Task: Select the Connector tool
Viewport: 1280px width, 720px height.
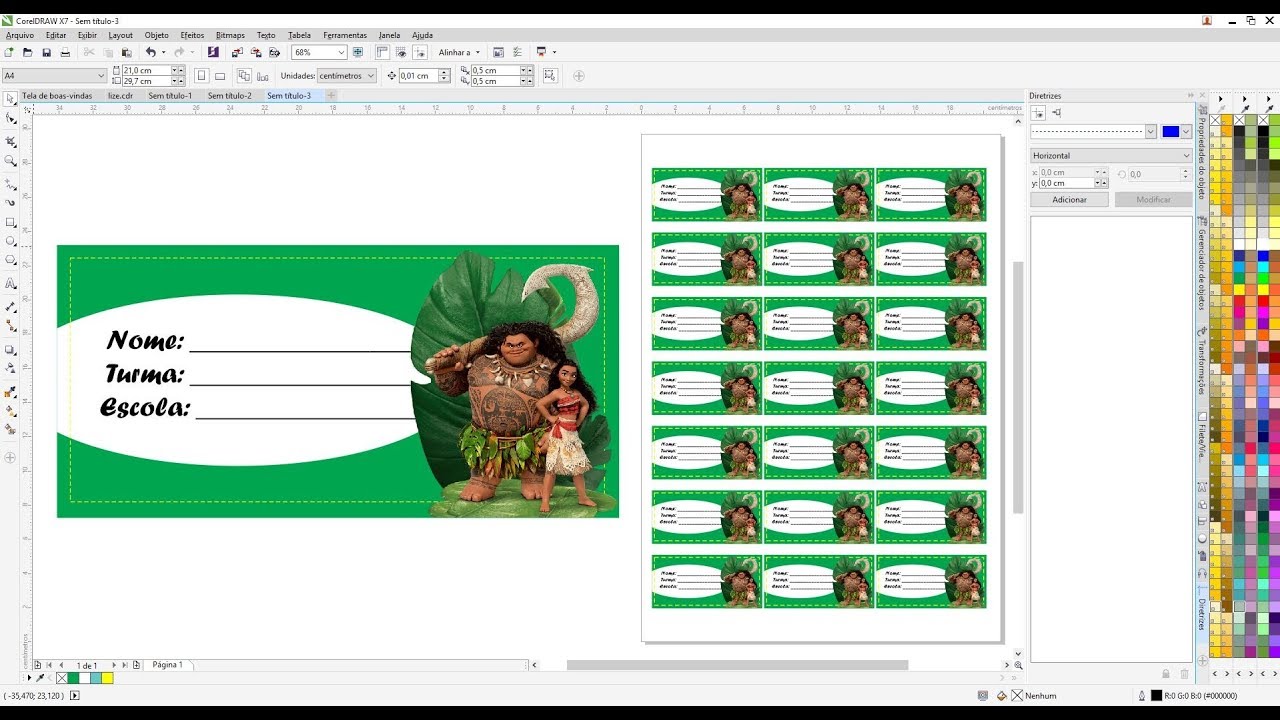Action: click(x=10, y=326)
